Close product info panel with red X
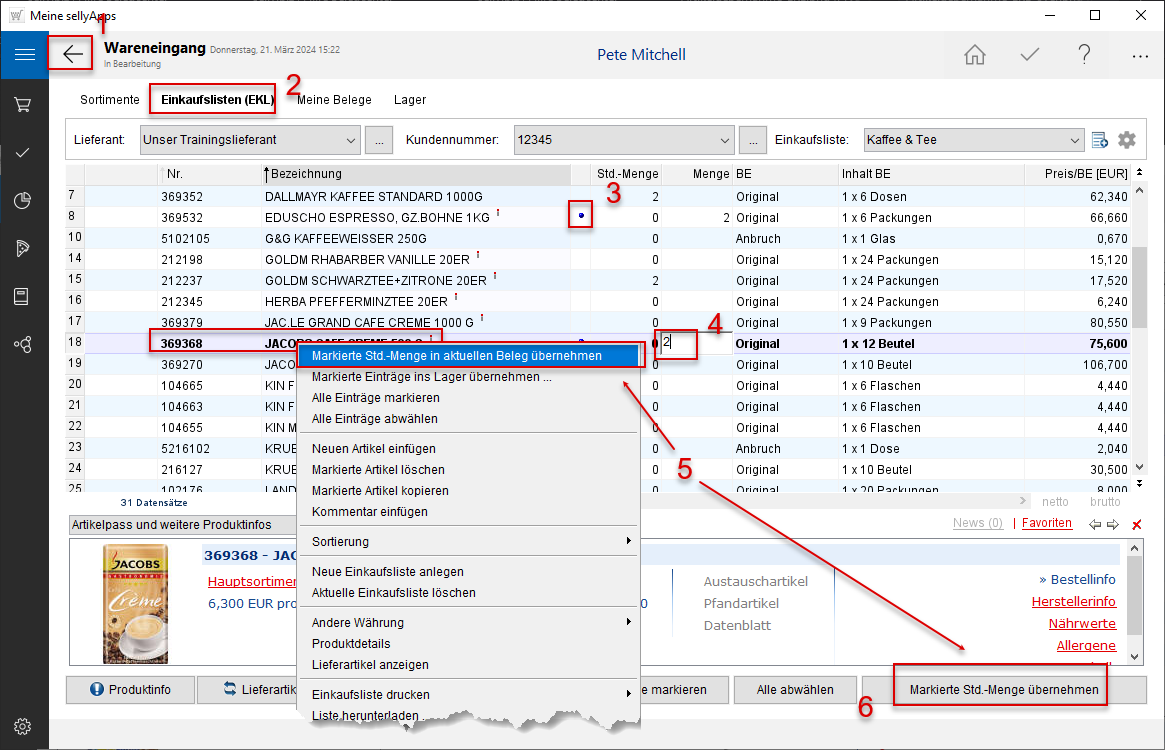Screen dimensions: 1165x750 (1136, 524)
